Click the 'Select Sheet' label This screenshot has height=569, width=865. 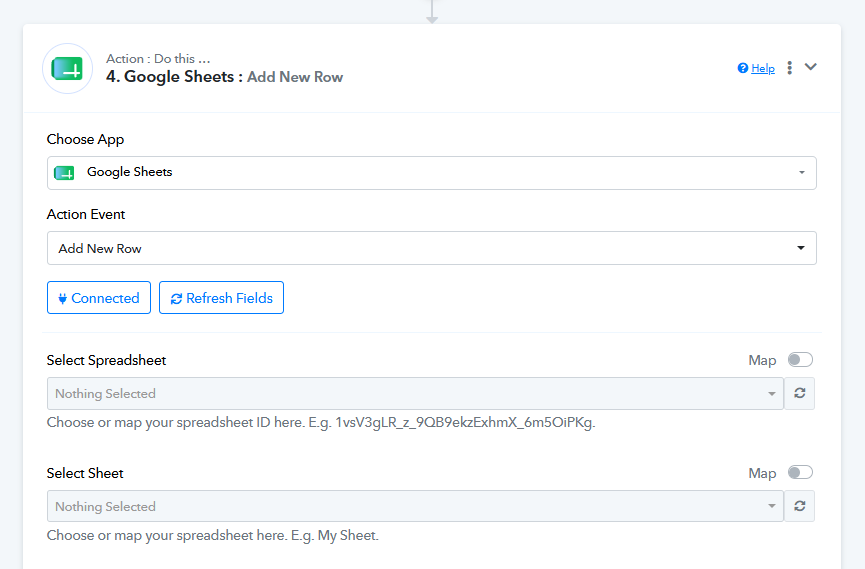click(x=85, y=474)
